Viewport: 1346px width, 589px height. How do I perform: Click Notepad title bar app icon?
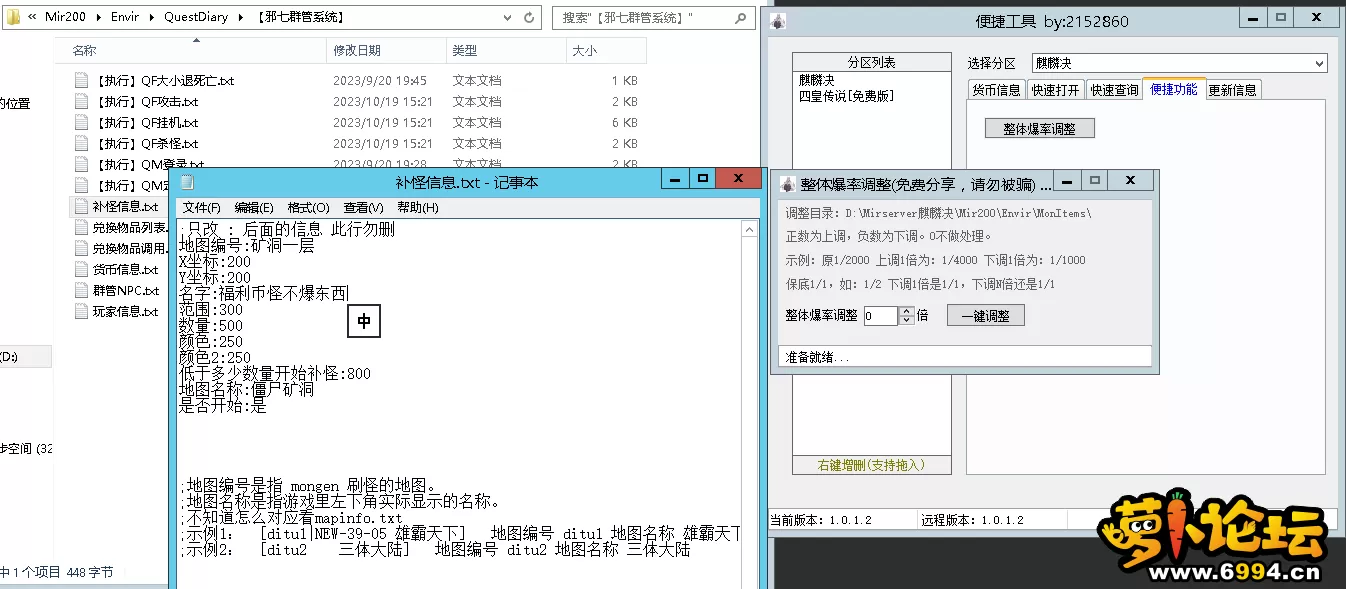click(187, 181)
